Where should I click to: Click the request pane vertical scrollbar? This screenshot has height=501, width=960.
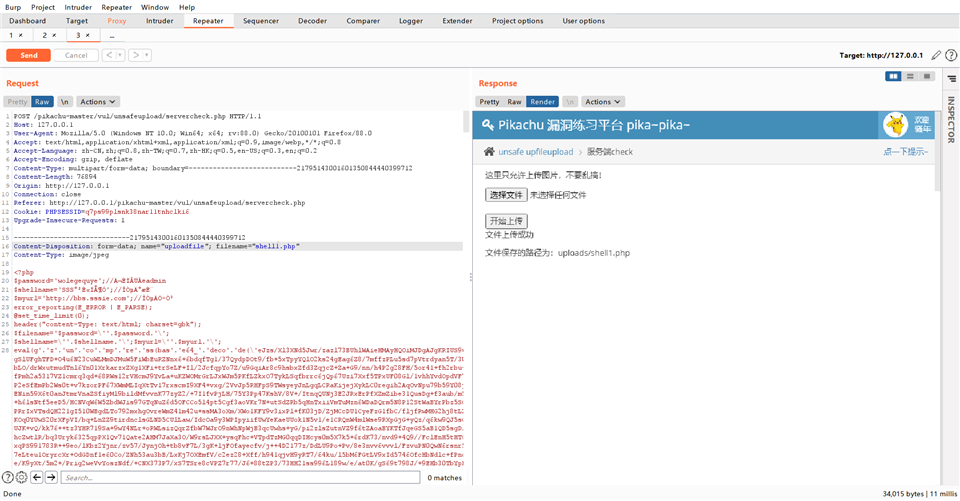pyautogui.click(x=466, y=121)
